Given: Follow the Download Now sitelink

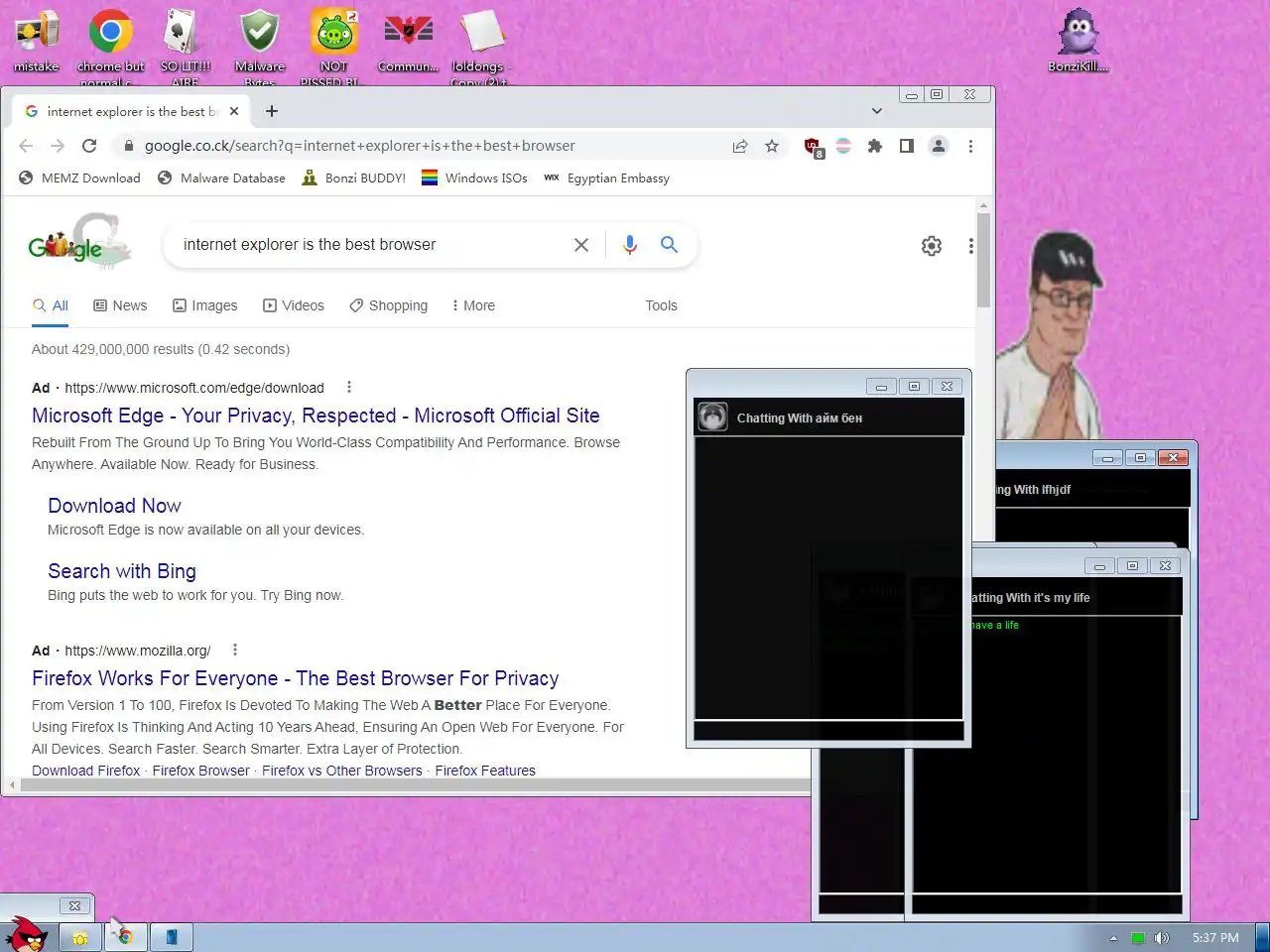Looking at the screenshot, I should (x=114, y=506).
